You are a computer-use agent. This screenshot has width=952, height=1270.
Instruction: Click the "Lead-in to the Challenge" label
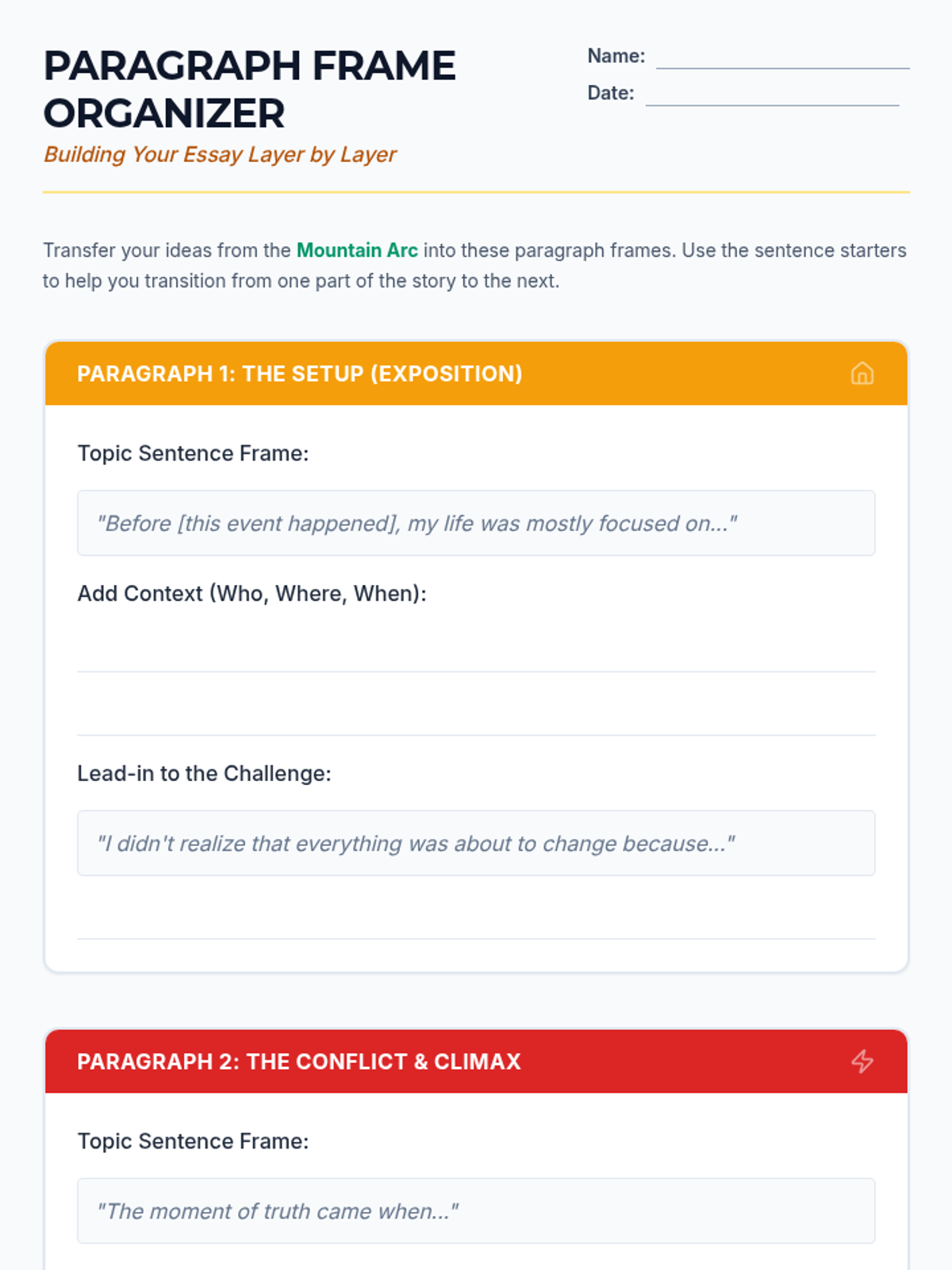204,774
